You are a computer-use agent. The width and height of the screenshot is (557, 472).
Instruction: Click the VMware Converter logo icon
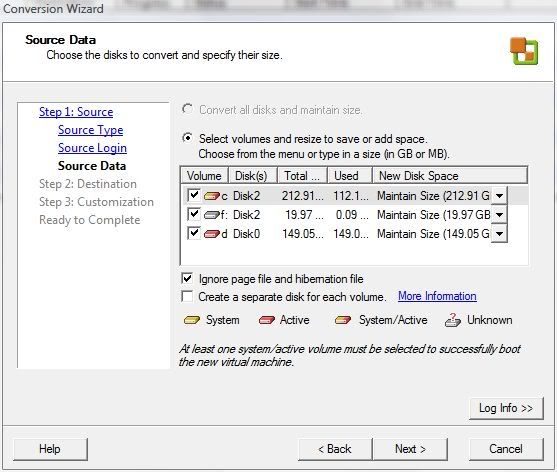[524, 51]
